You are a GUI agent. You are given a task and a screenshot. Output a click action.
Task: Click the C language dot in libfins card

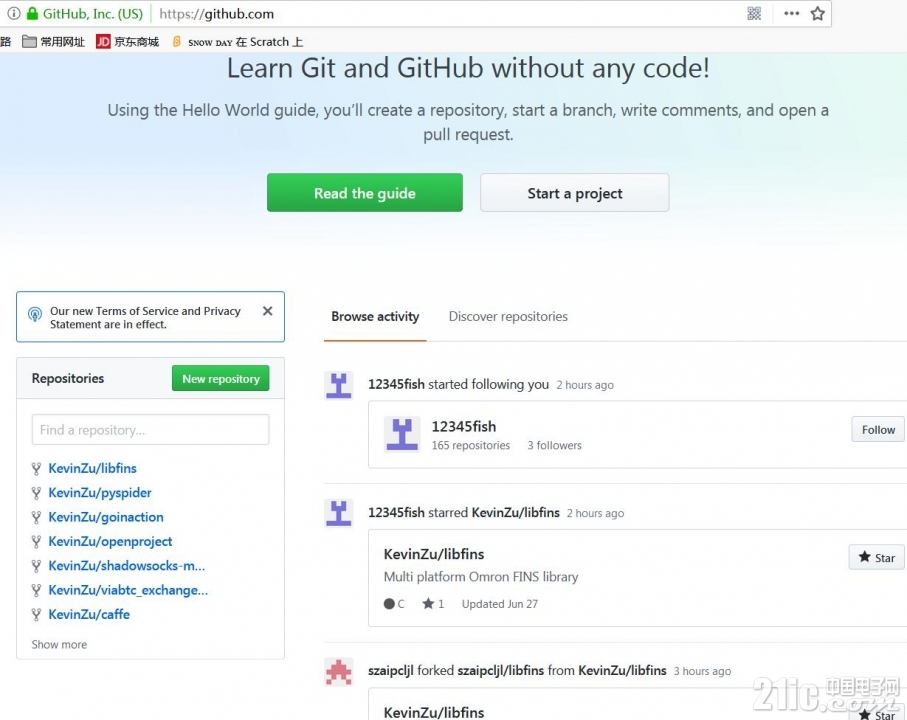(389, 604)
